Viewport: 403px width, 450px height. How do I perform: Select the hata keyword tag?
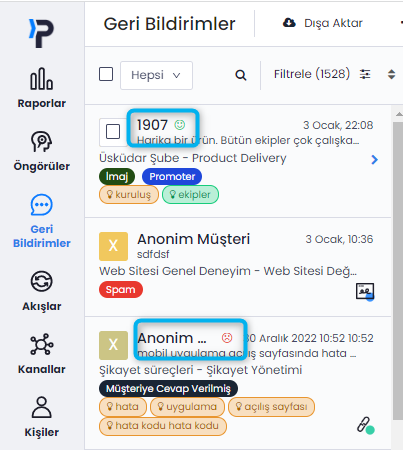point(123,407)
